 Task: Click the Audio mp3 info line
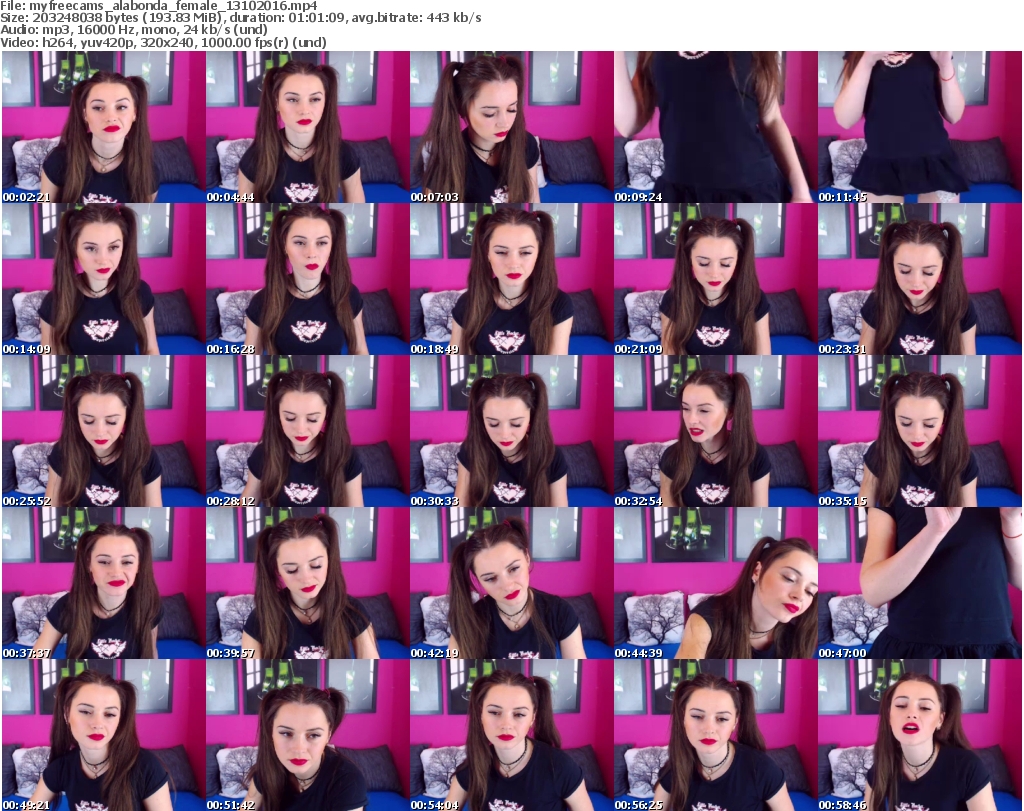tap(134, 30)
